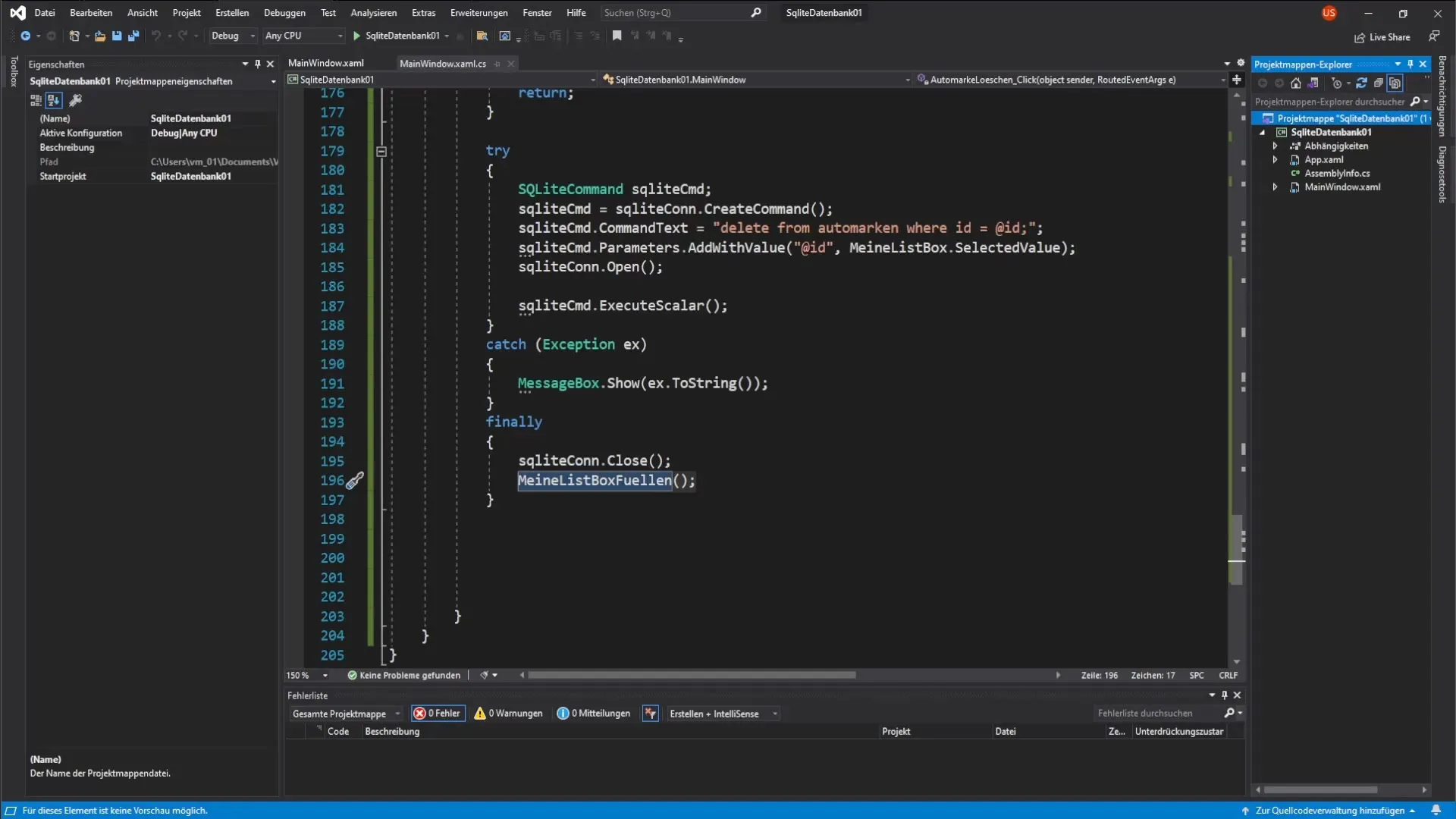Toggle 0 Mitteilungen filter button
The width and height of the screenshot is (1456, 819).
pos(594,714)
